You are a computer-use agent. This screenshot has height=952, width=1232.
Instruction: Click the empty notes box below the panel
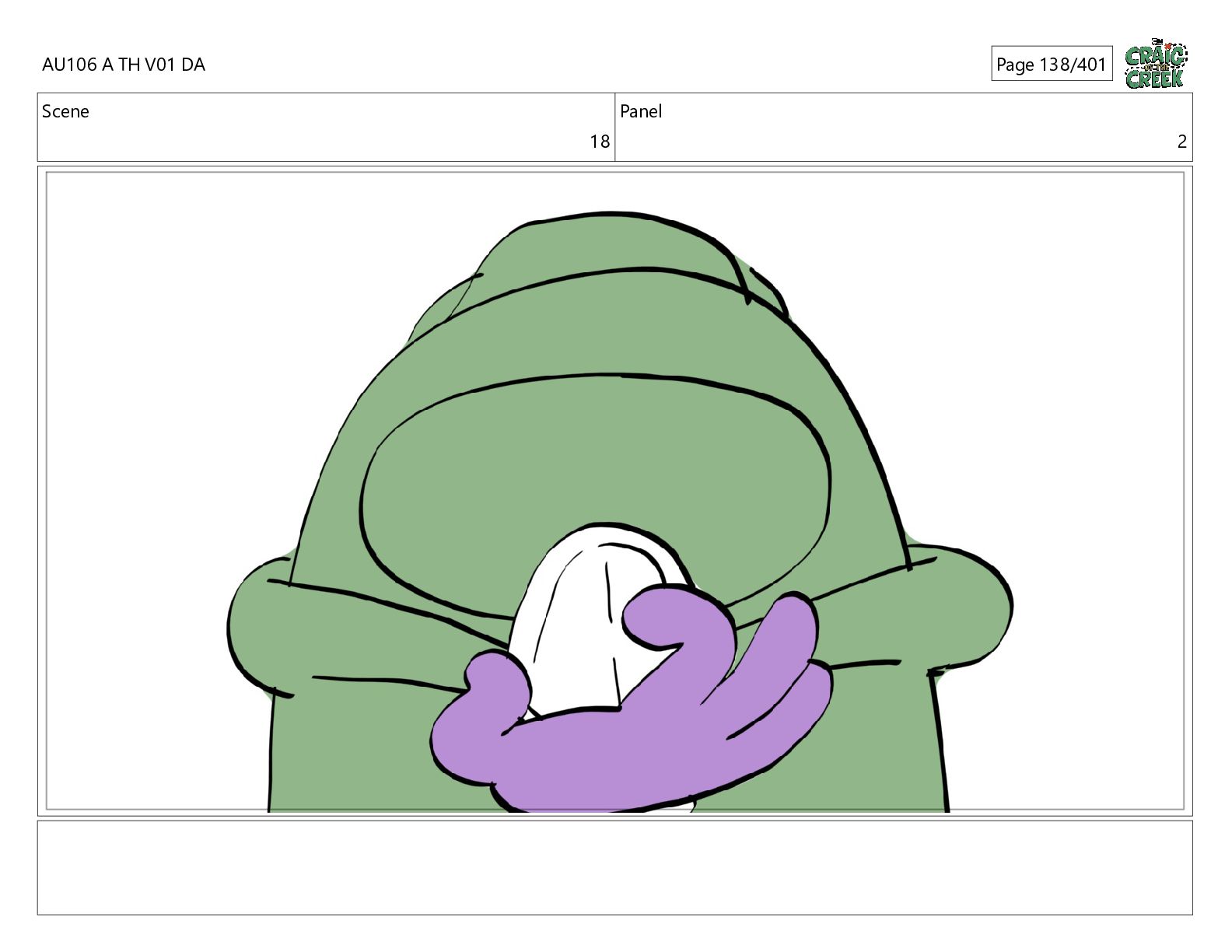click(615, 867)
